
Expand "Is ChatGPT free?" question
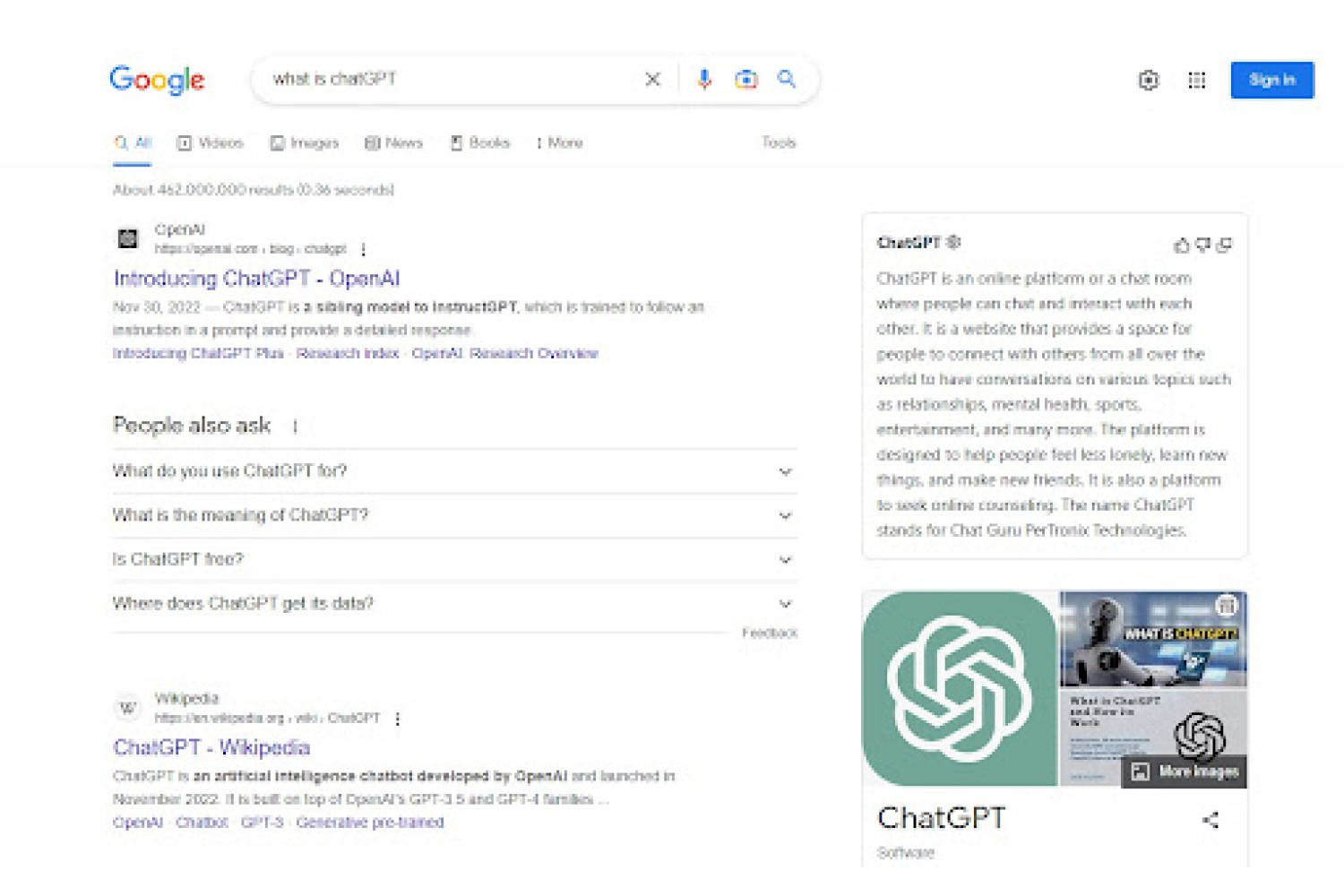point(454,559)
